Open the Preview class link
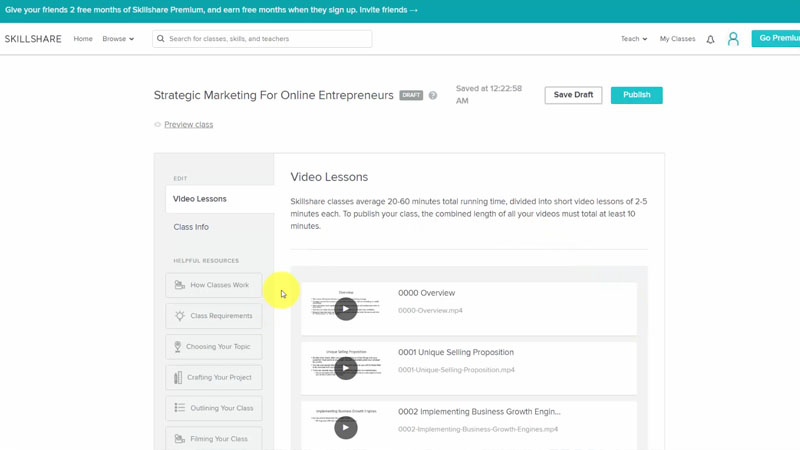Screen dimensions: 800x450 point(188,125)
